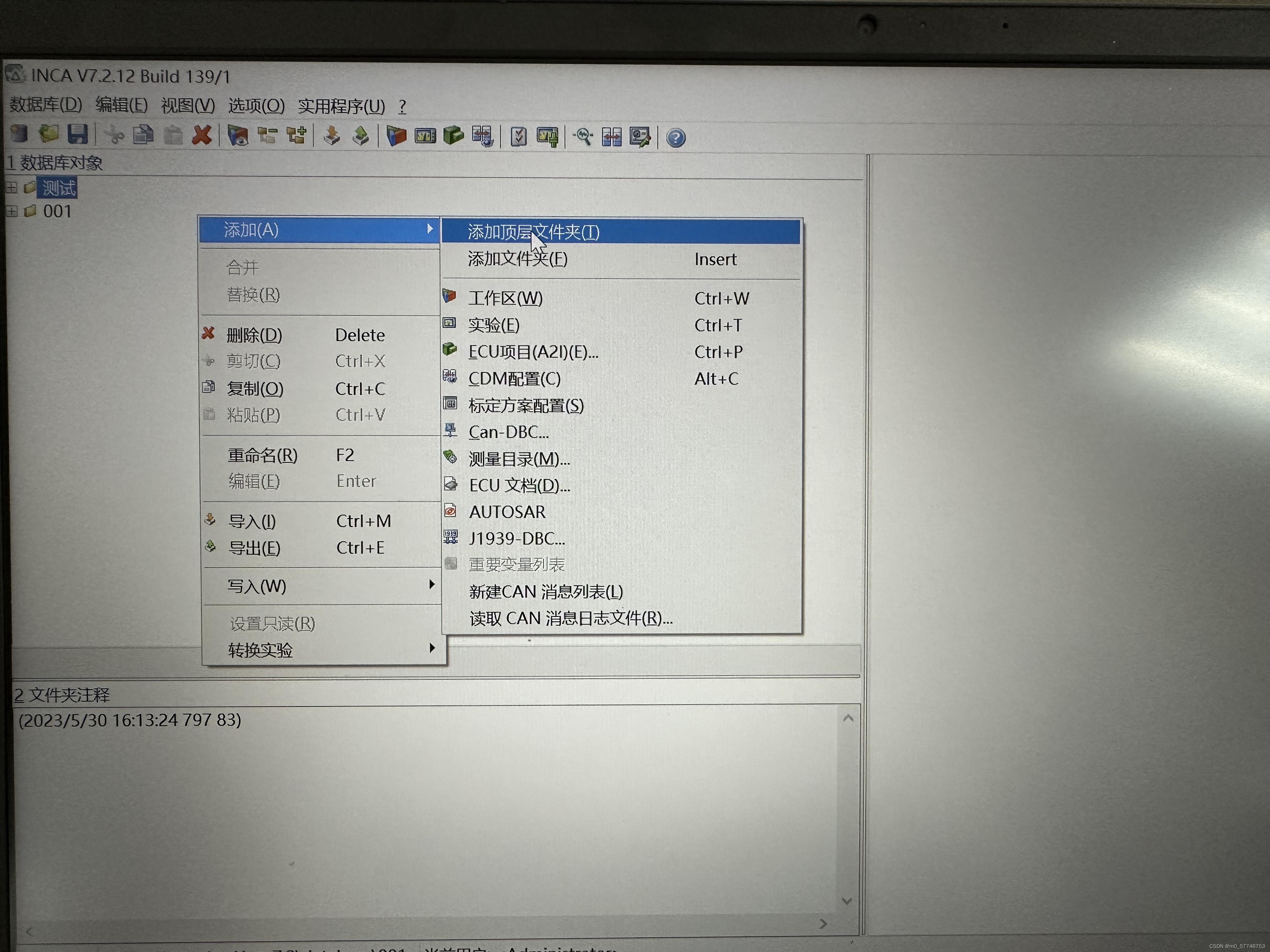This screenshot has height=952, width=1270.
Task: Click scroll down arrow in folder comment pane
Action: click(x=847, y=900)
